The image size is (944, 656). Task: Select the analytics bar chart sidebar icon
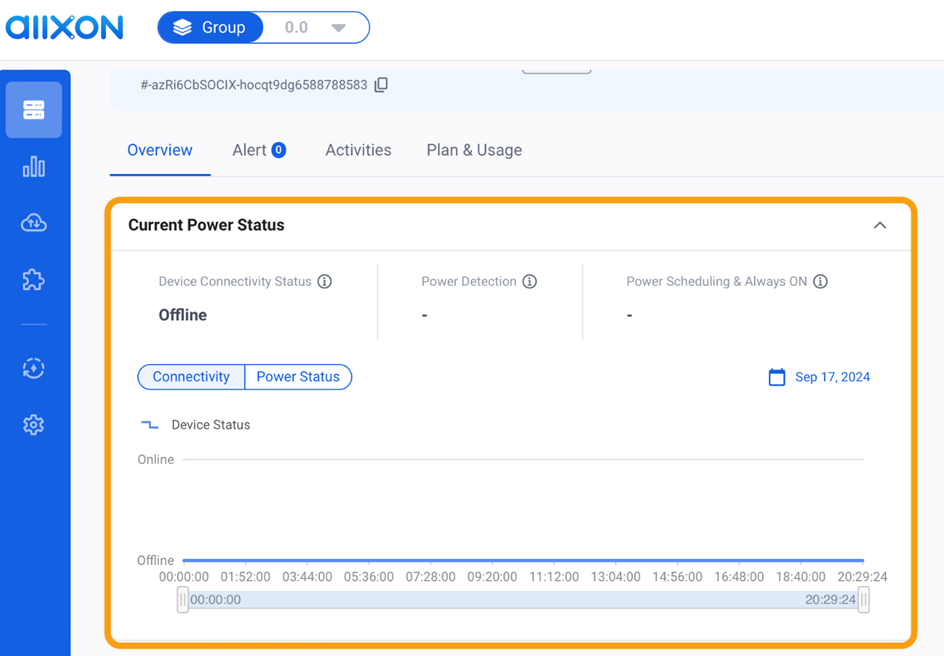[34, 167]
